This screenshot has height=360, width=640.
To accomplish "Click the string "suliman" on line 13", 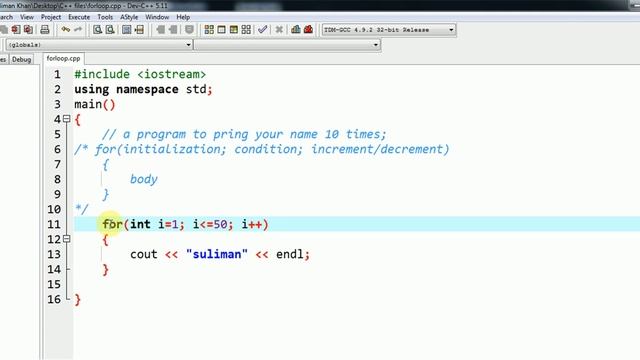I will click(x=217, y=254).
